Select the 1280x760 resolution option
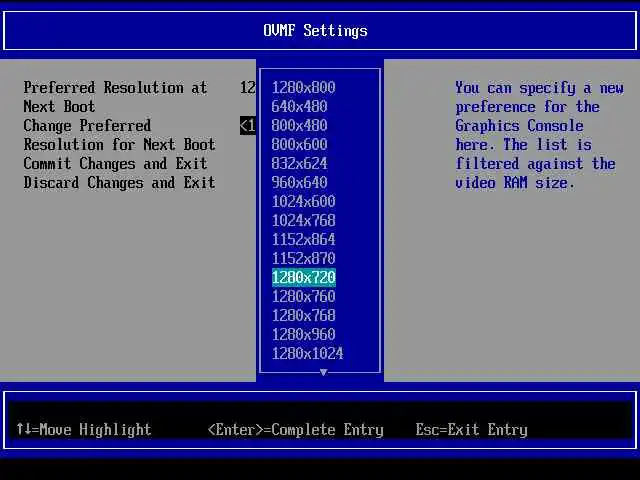The height and width of the screenshot is (480, 640). pyautogui.click(x=303, y=296)
